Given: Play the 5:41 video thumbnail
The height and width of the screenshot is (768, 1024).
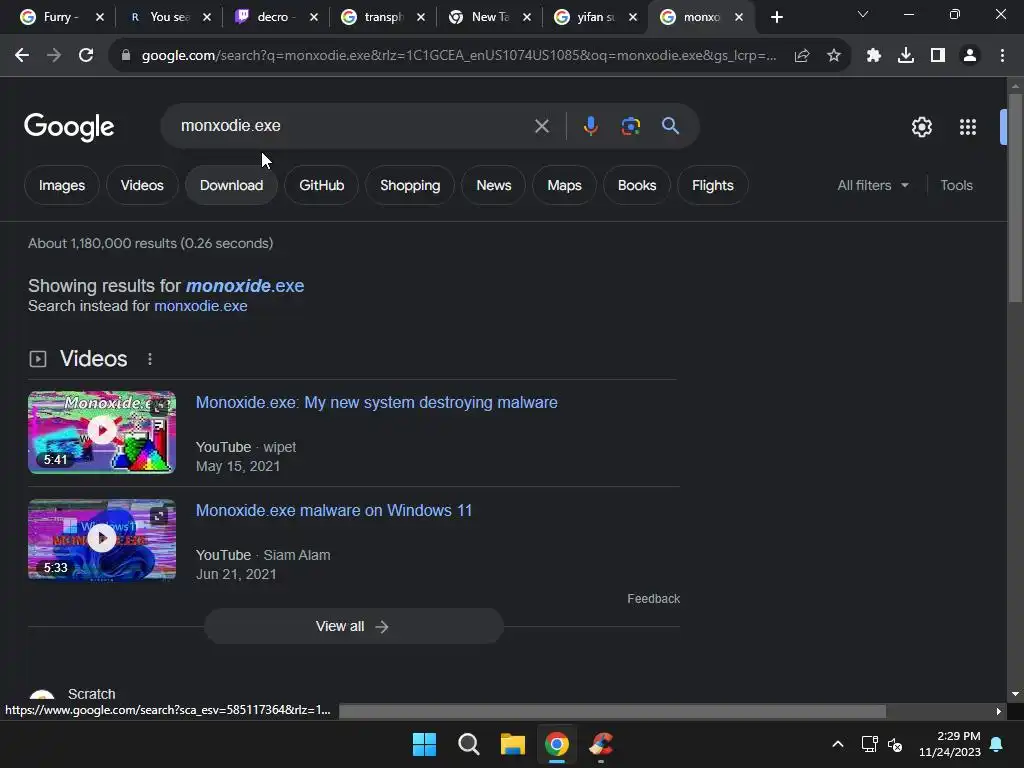Looking at the screenshot, I should pos(102,432).
